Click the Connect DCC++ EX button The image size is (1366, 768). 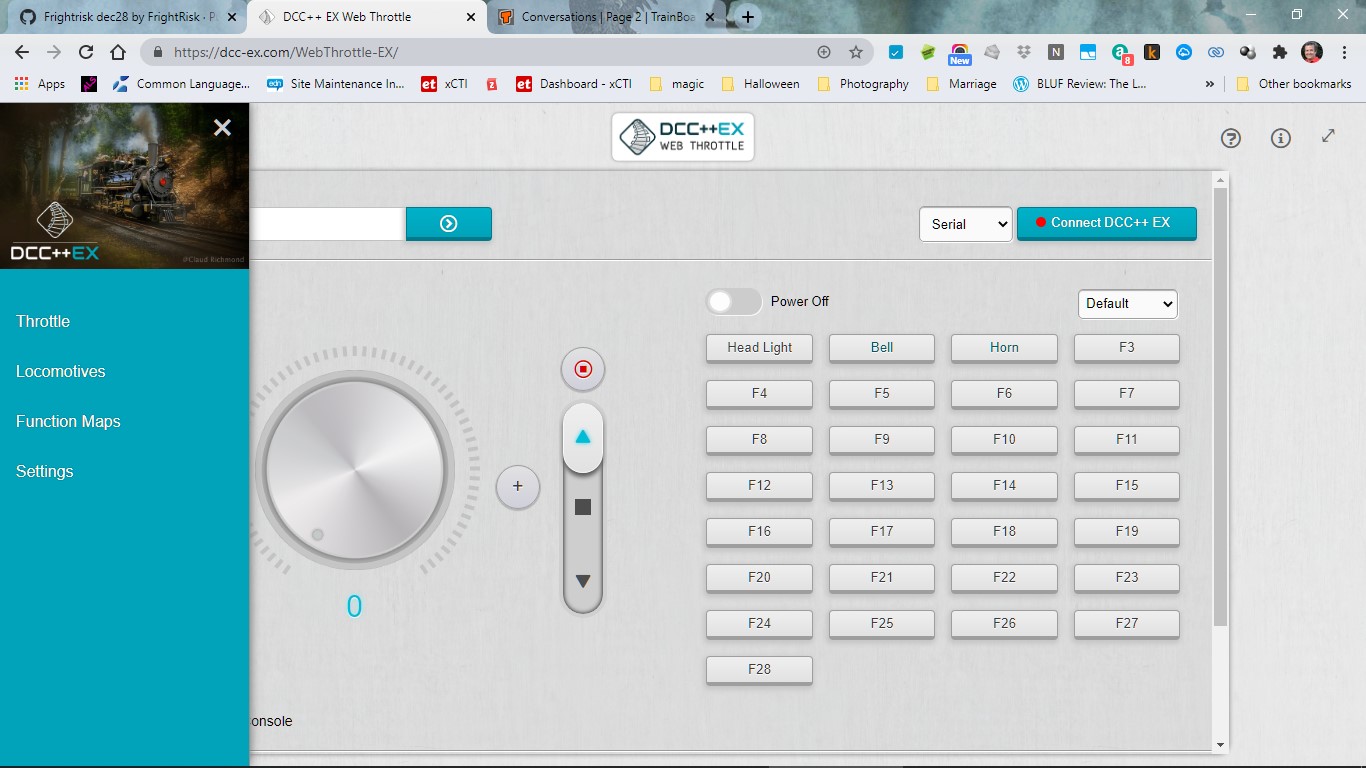(1106, 223)
